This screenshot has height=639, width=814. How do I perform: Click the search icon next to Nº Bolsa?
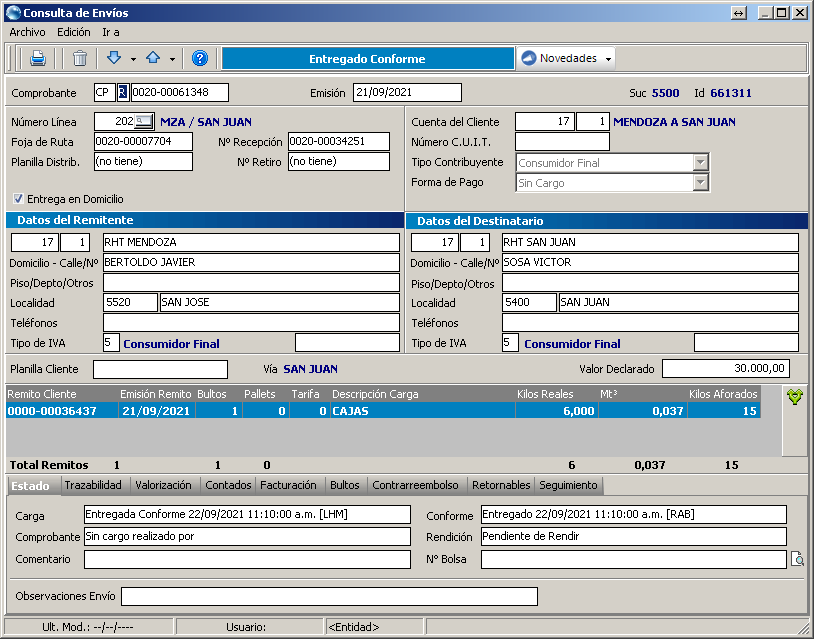tap(797, 559)
